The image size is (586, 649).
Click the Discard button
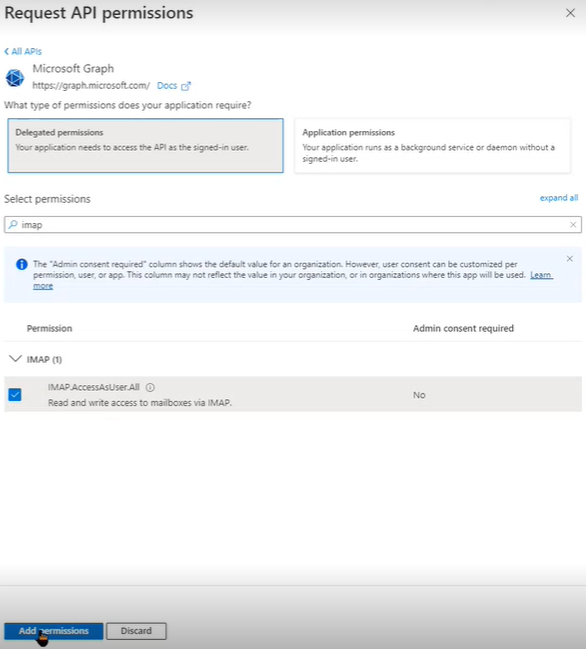[136, 631]
